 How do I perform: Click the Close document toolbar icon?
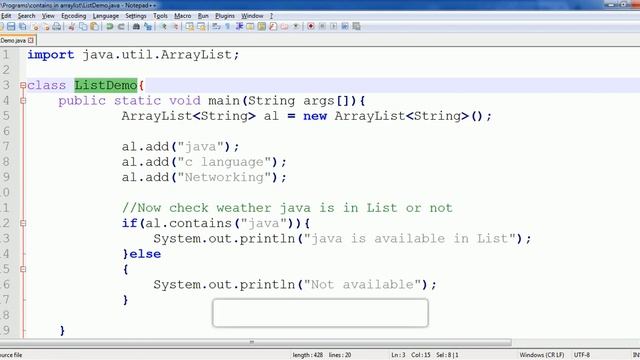pos(36,27)
